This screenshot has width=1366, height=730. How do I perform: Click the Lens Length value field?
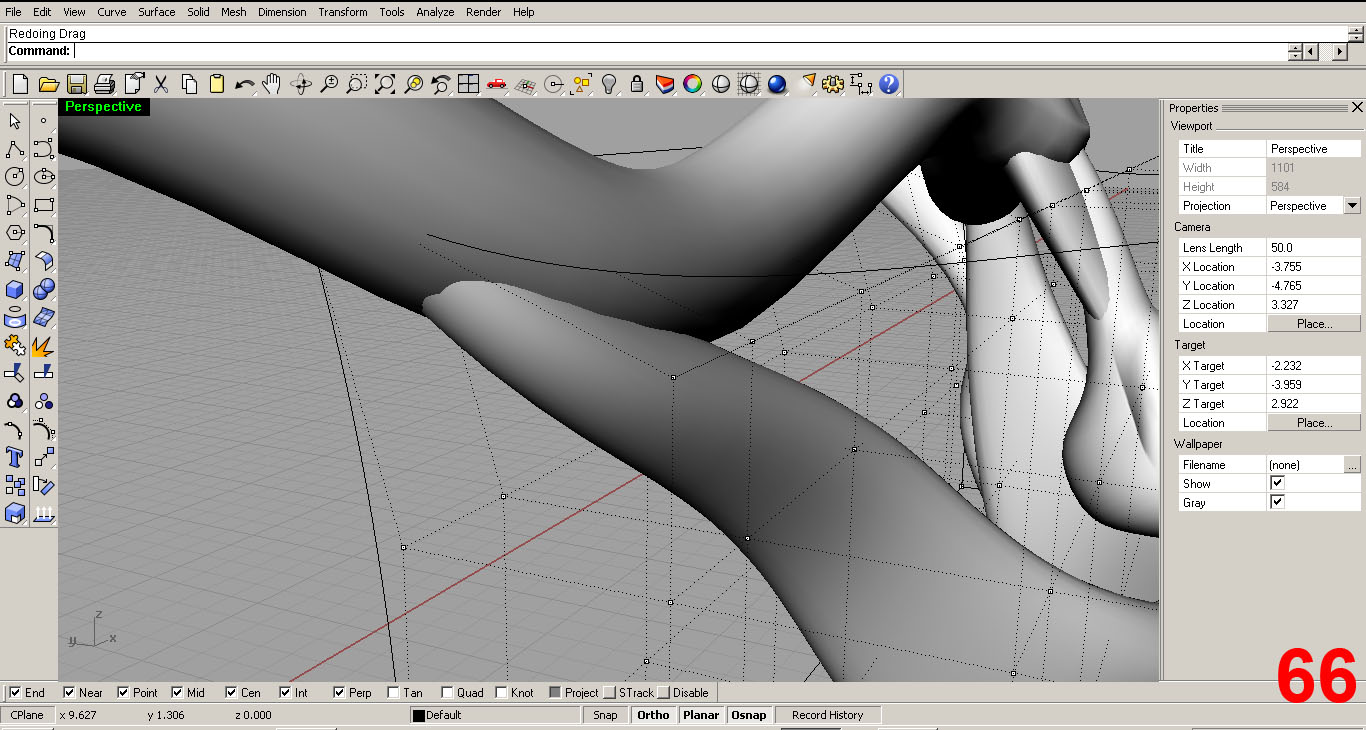1314,247
